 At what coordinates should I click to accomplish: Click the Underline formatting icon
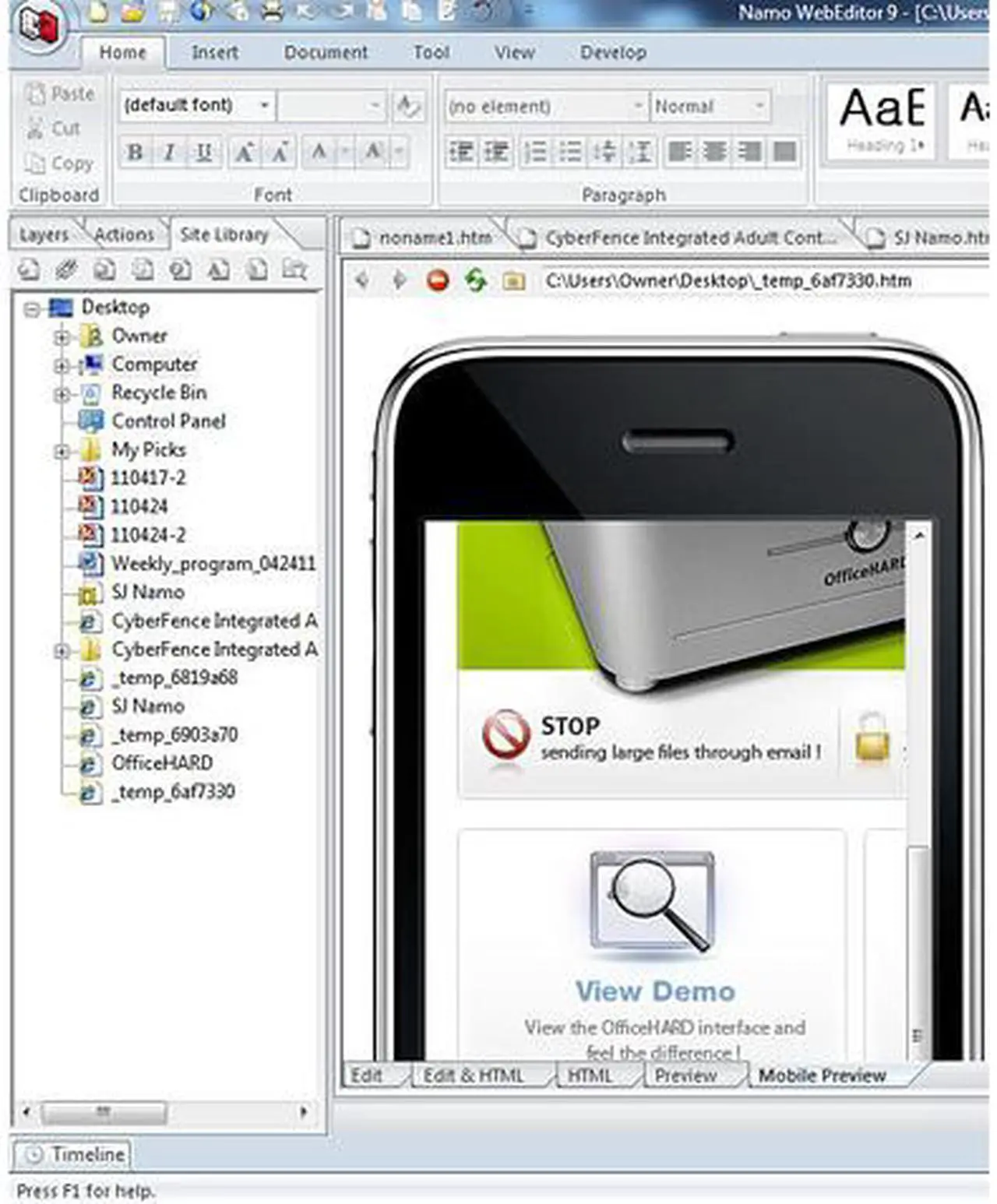204,152
